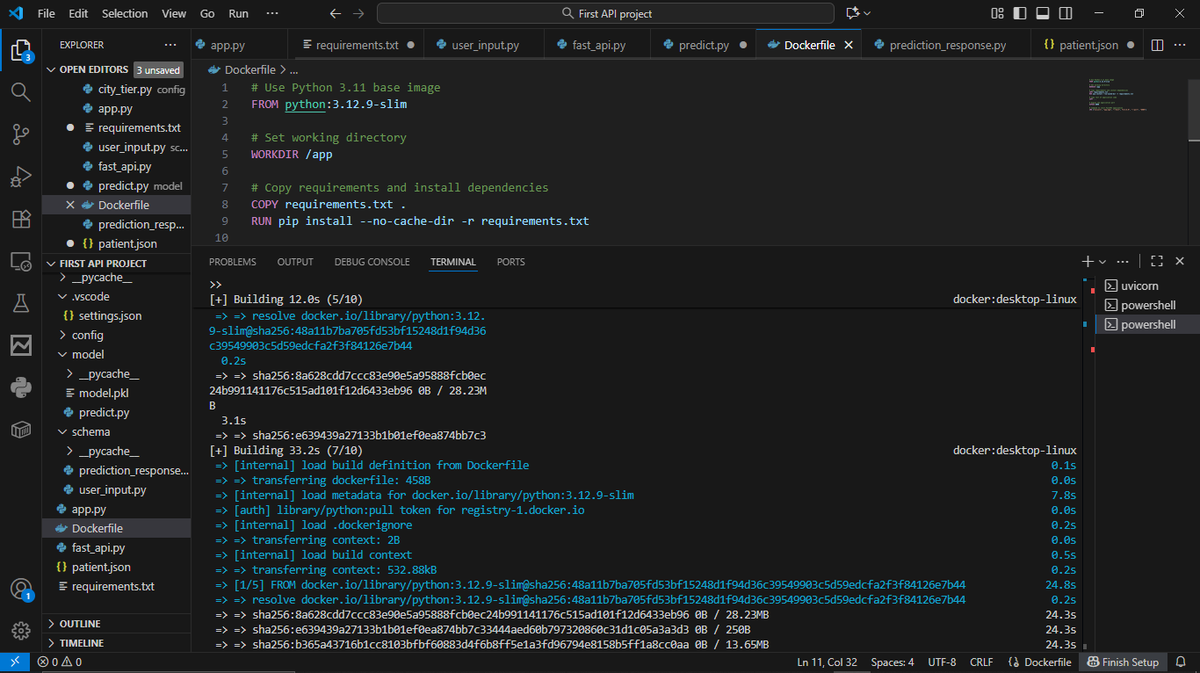Image resolution: width=1200 pixels, height=673 pixels.
Task: Expand the OUTLINE section
Action: click(80, 623)
